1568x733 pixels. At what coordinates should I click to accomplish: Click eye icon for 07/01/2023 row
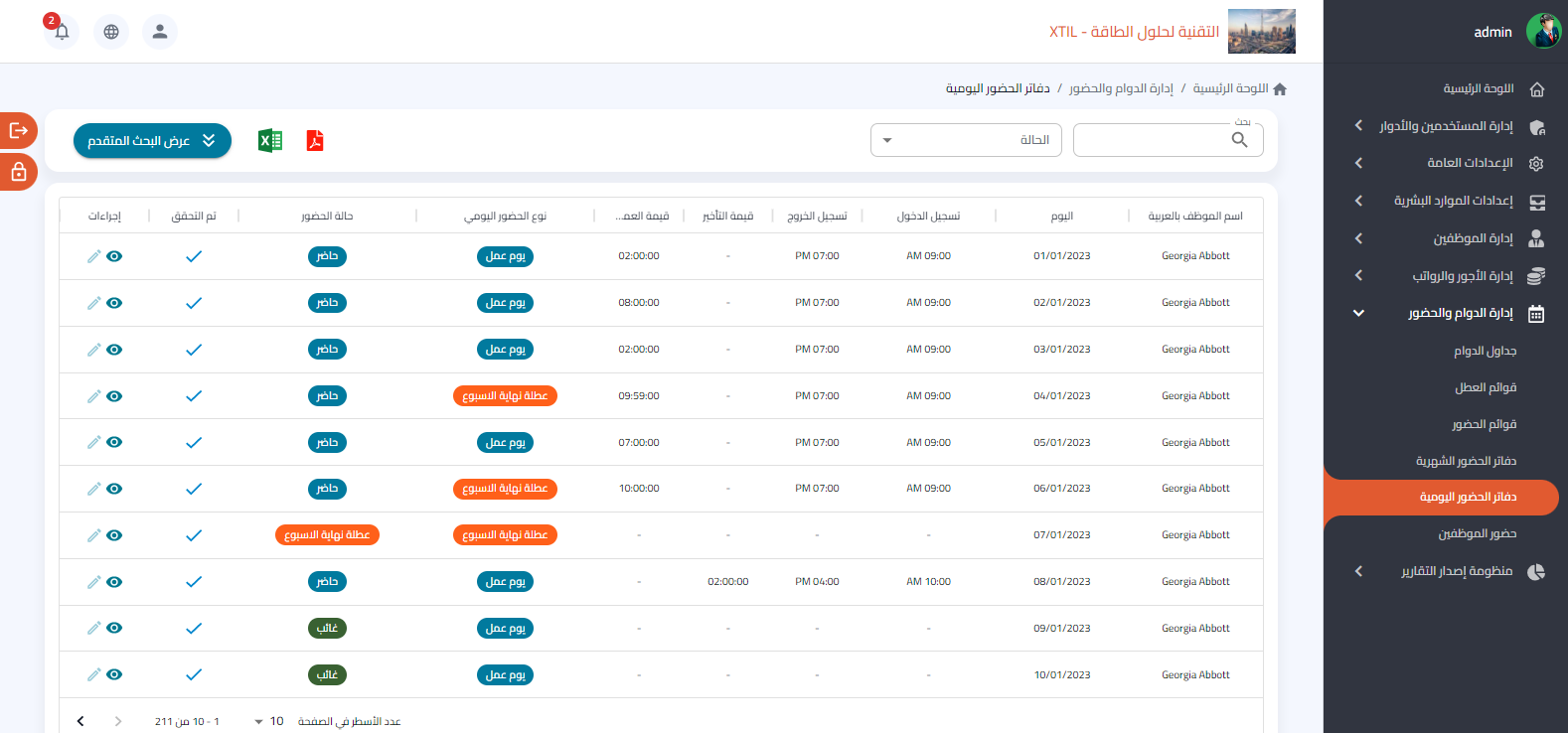coord(115,535)
